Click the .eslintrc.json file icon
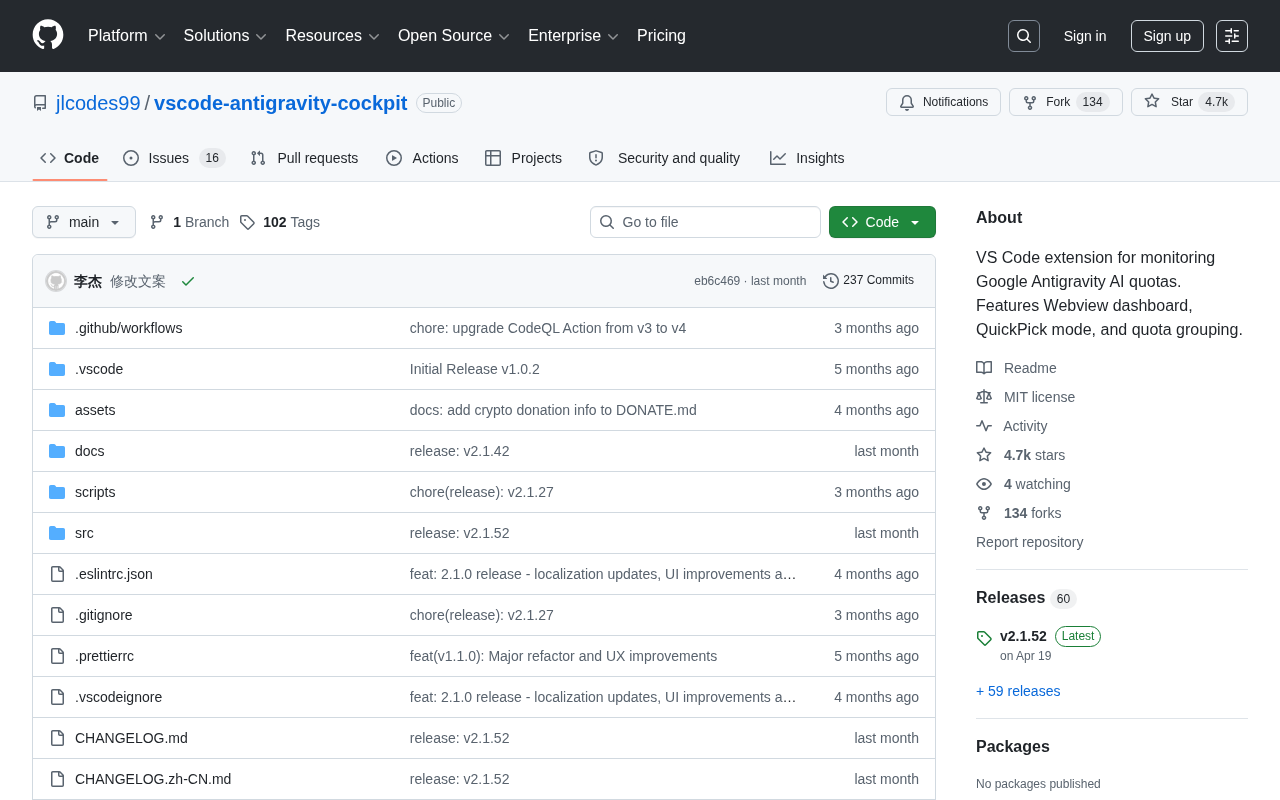 point(57,574)
